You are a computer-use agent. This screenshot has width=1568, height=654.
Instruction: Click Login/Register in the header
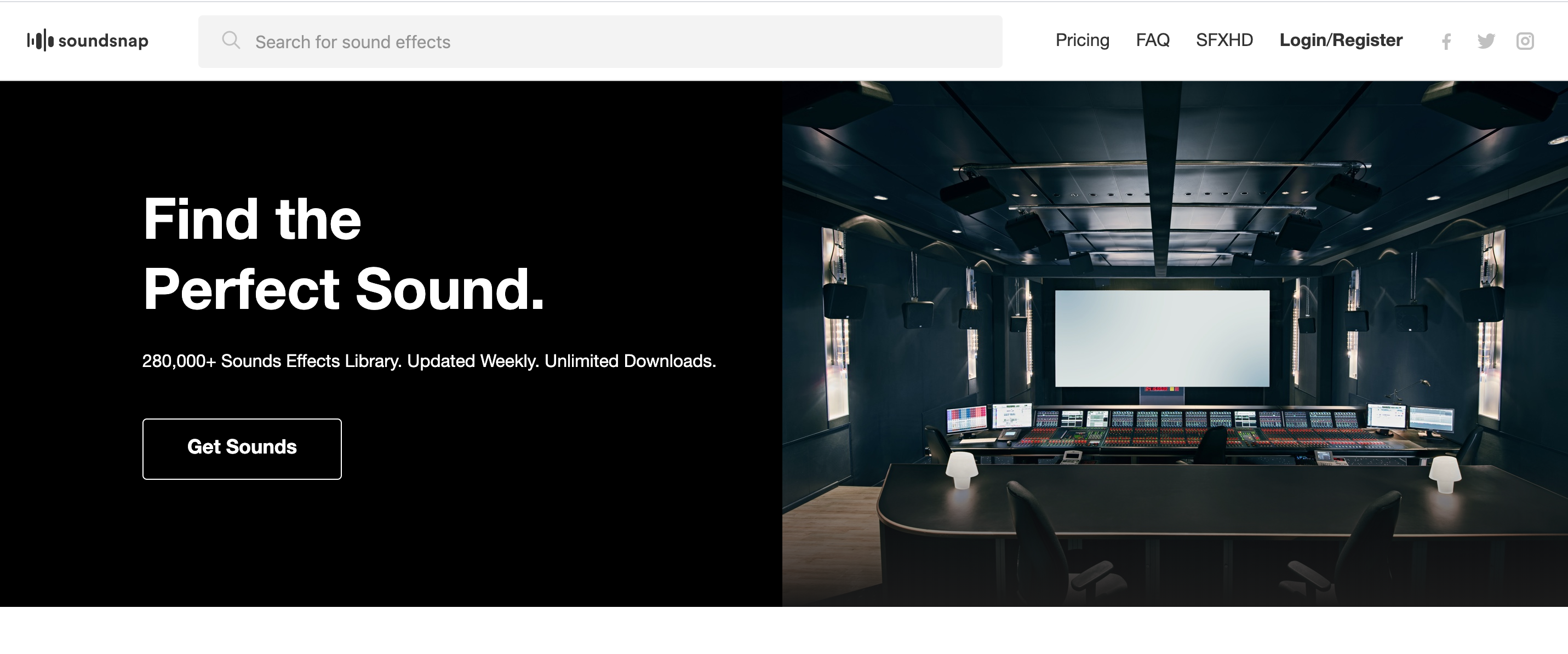pyautogui.click(x=1340, y=40)
